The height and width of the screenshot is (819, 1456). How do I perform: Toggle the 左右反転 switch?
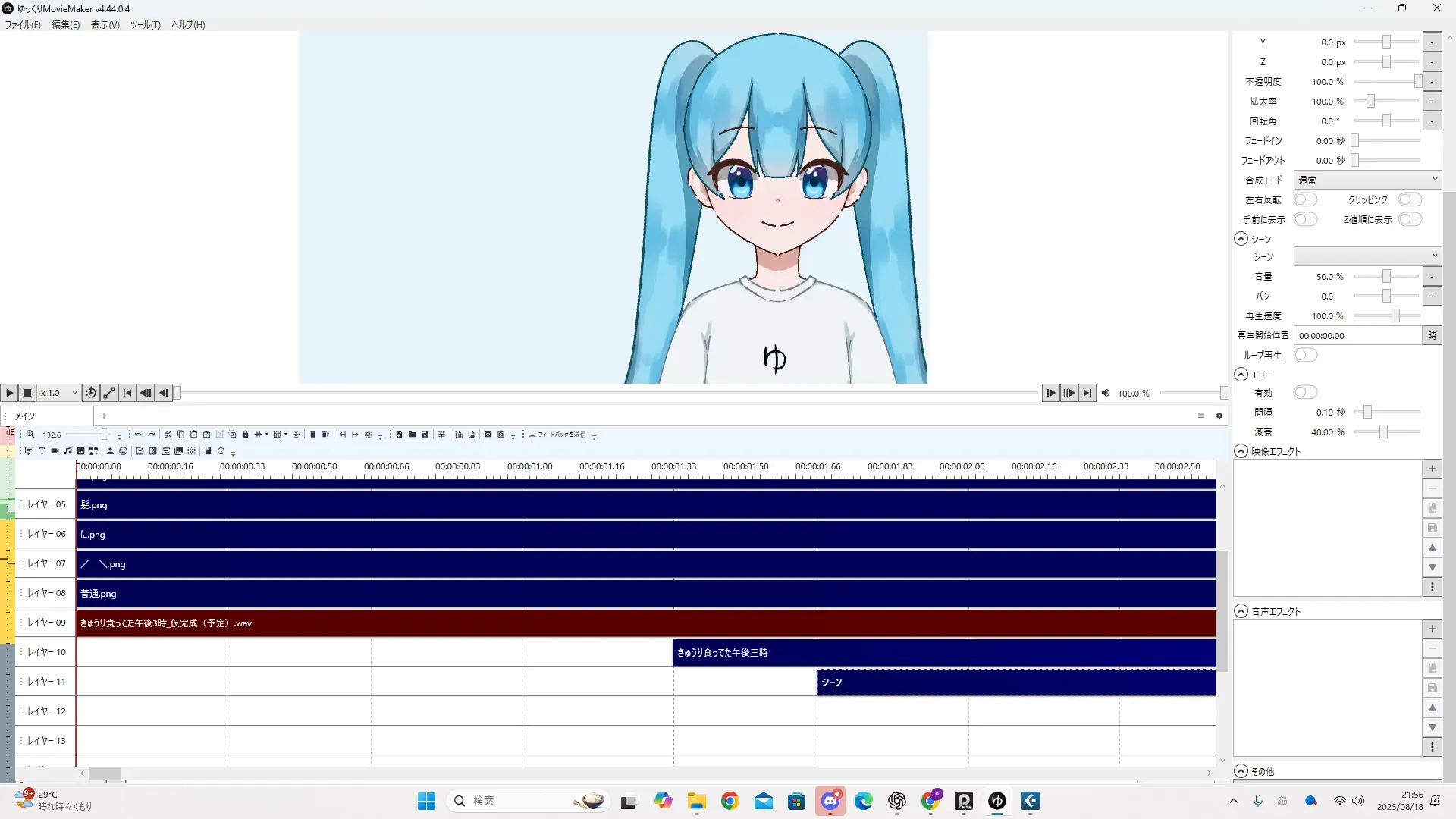click(x=1304, y=199)
